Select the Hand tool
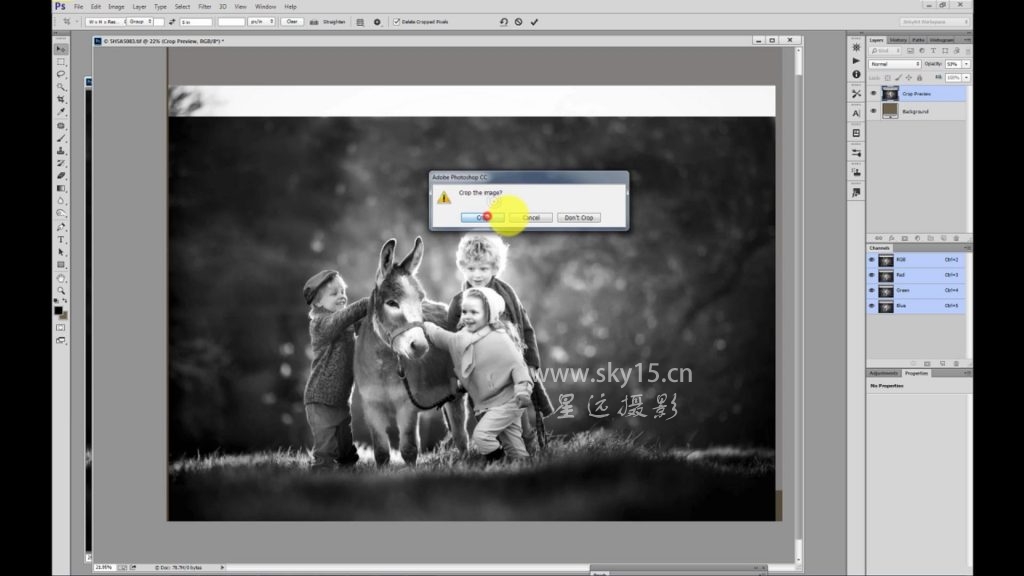This screenshot has width=1024, height=576. tap(61, 278)
